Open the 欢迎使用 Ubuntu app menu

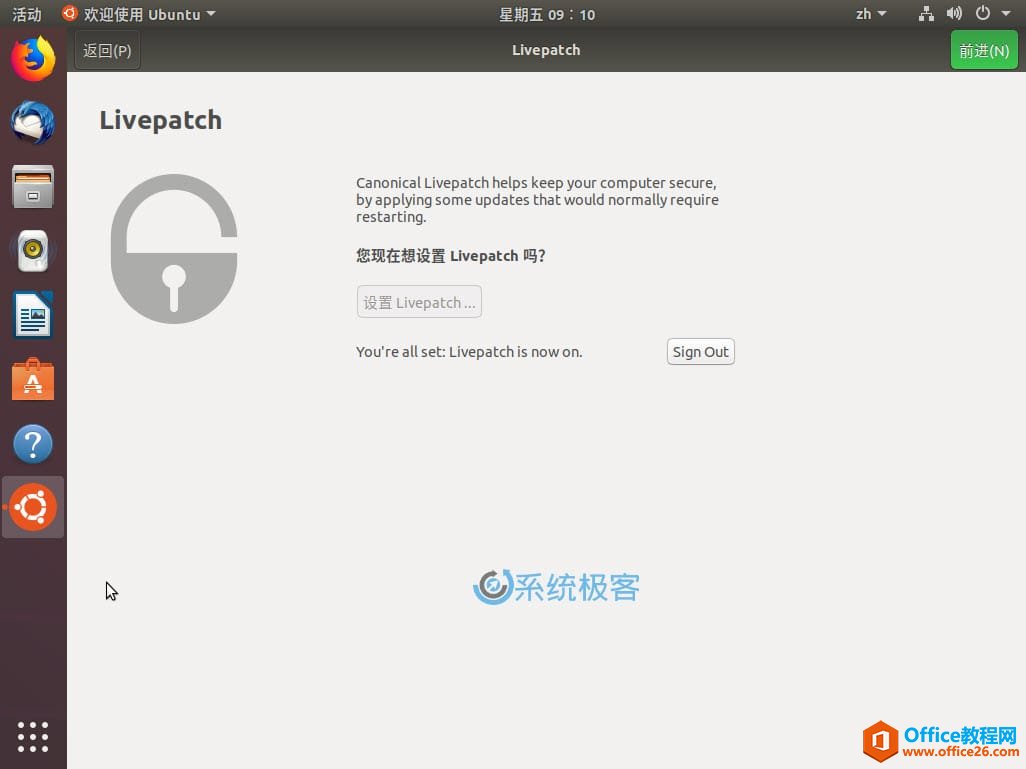[x=139, y=14]
